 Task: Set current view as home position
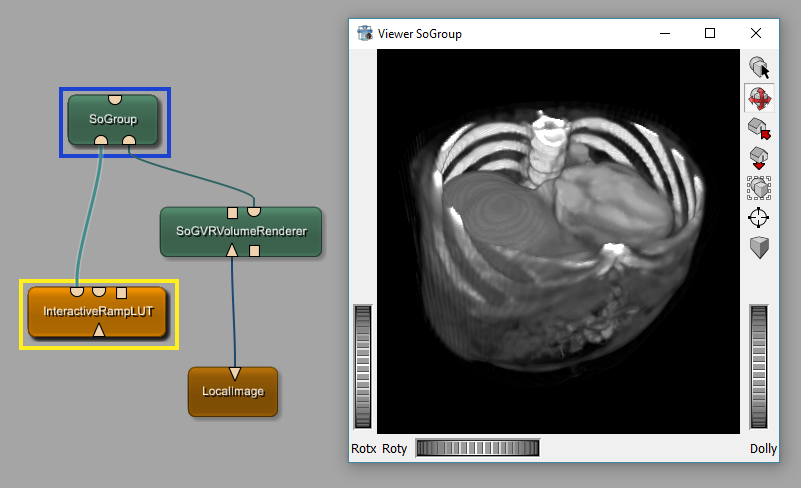click(759, 158)
